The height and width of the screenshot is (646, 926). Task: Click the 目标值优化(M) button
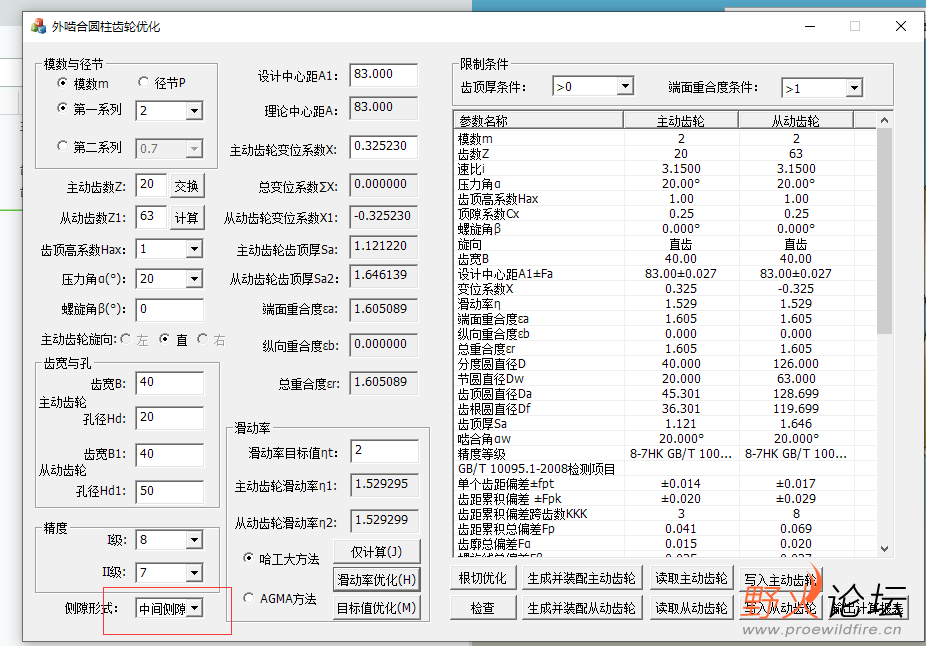pyautogui.click(x=377, y=608)
